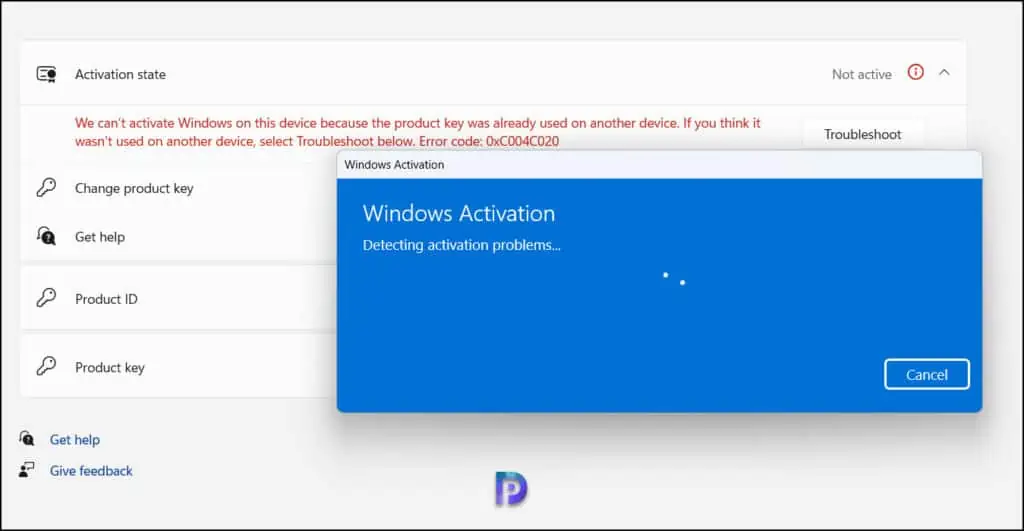Click the Troubleshoot button
Viewport: 1024px width, 531px height.
[862, 134]
